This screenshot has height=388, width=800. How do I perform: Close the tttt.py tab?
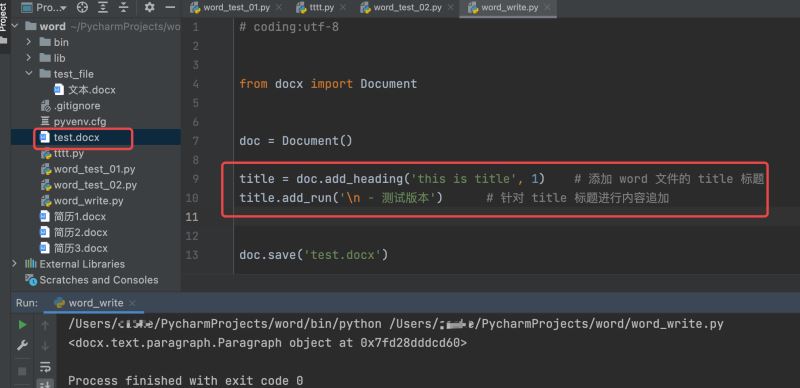[x=342, y=8]
